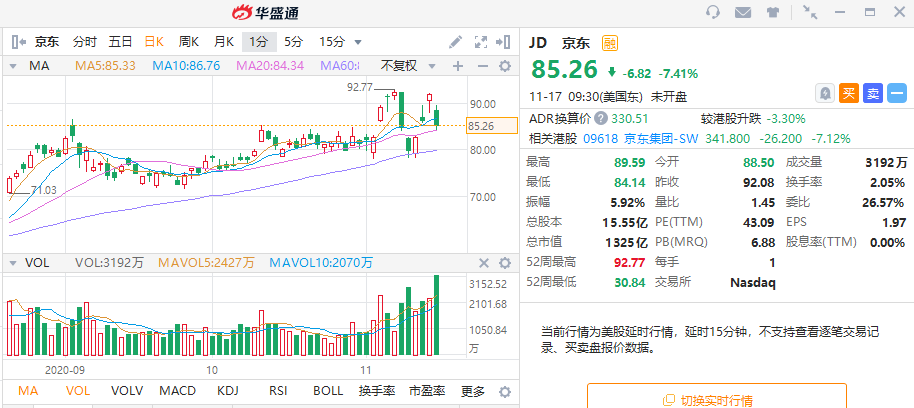Screen dimensions: 914x408
Task: Select MACD indicator tab
Action: pyautogui.click(x=177, y=391)
